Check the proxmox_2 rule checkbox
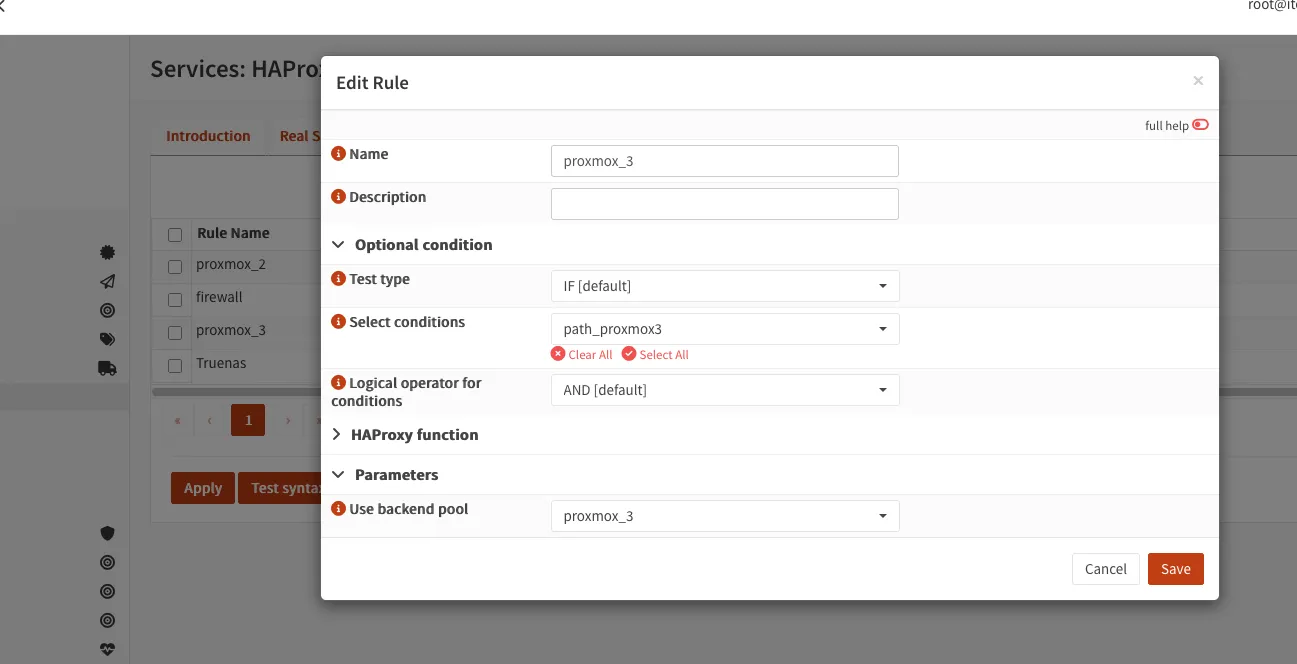The width and height of the screenshot is (1297, 664). coord(175,267)
